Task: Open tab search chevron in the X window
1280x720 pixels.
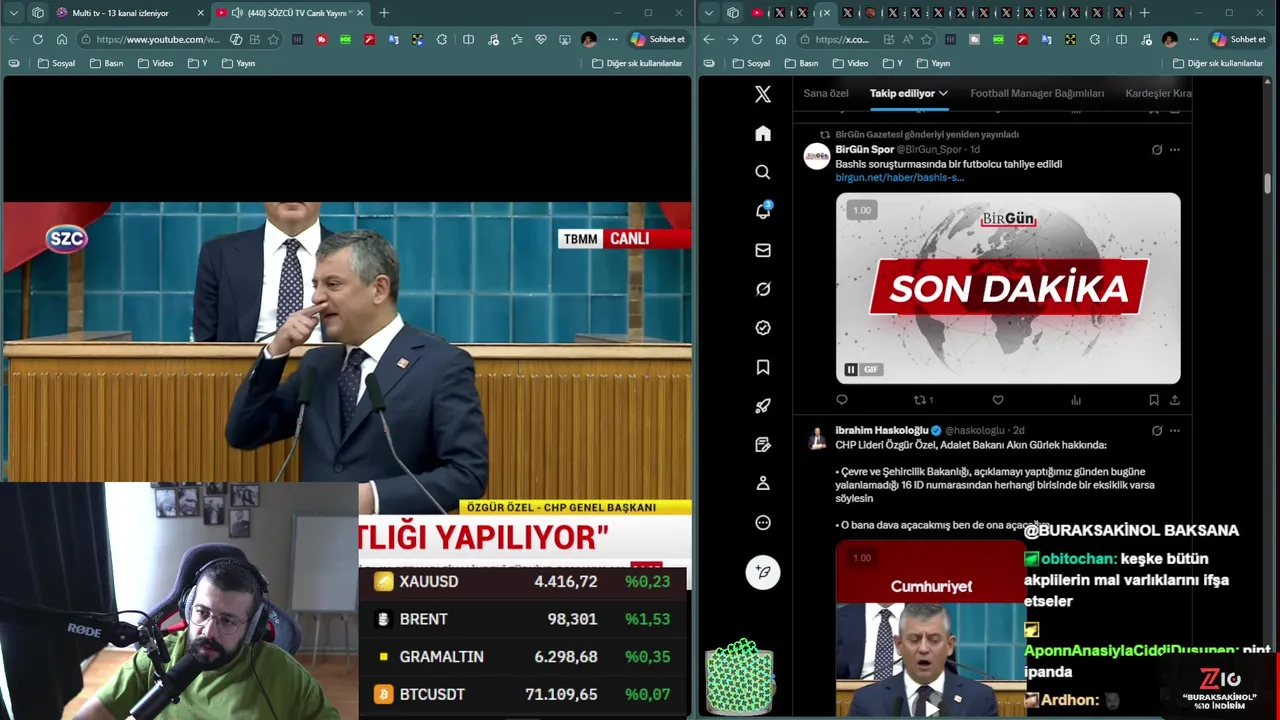Action: (709, 13)
